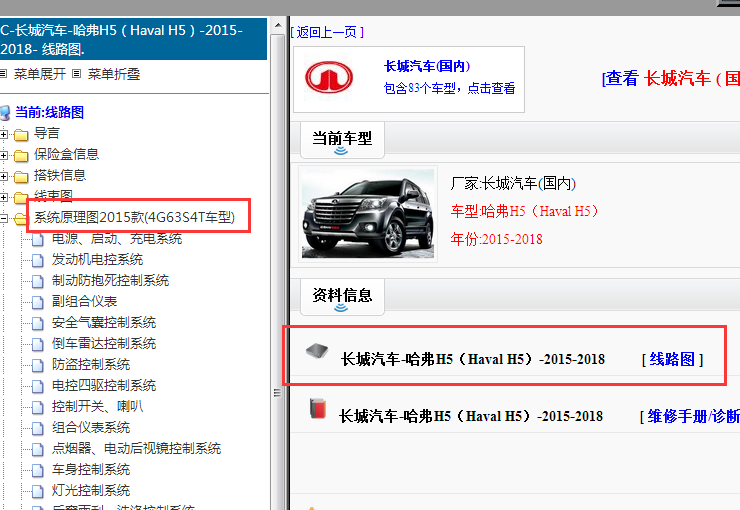Open 发动机电控系统 diagram
This screenshot has width=740, height=510.
97,259
